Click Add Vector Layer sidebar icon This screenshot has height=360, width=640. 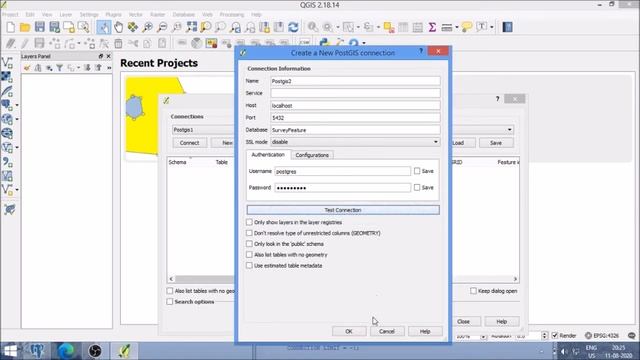[x=7, y=63]
